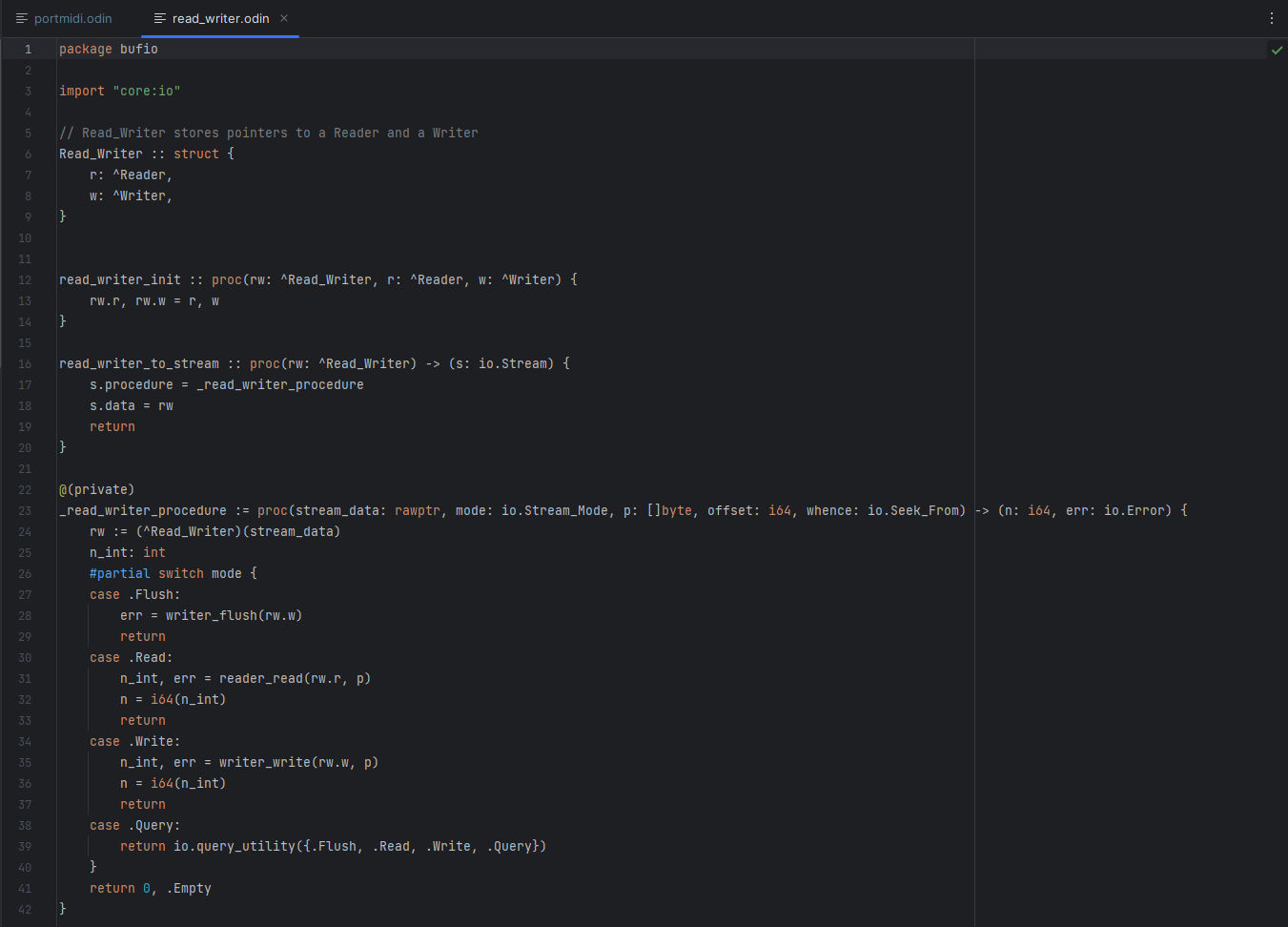Image resolution: width=1288 pixels, height=927 pixels.
Task: Click the Read_Writer struct name on line 6
Action: tap(100, 154)
